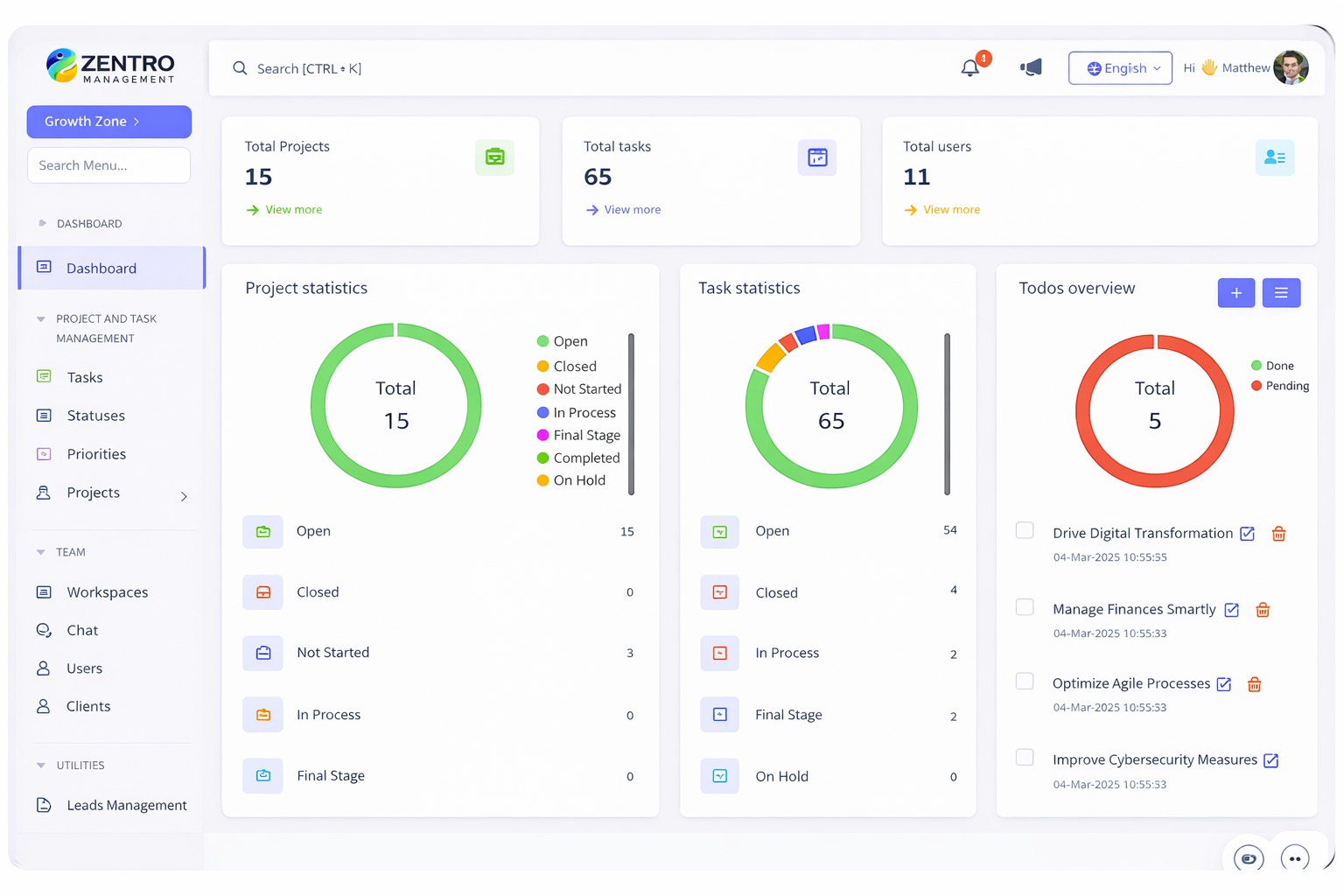This screenshot has height=896, width=1344.
Task: Check the Drive Digital Transformation todo checkbox
Action: tap(1025, 530)
